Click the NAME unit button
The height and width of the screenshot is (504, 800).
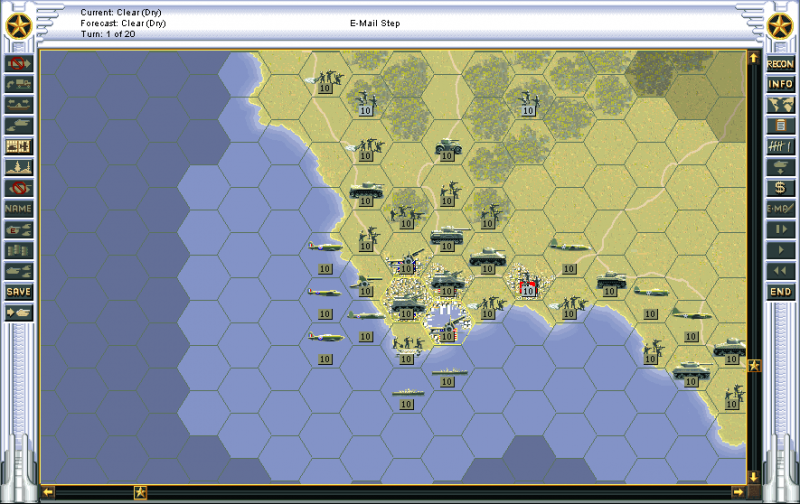pos(19,208)
